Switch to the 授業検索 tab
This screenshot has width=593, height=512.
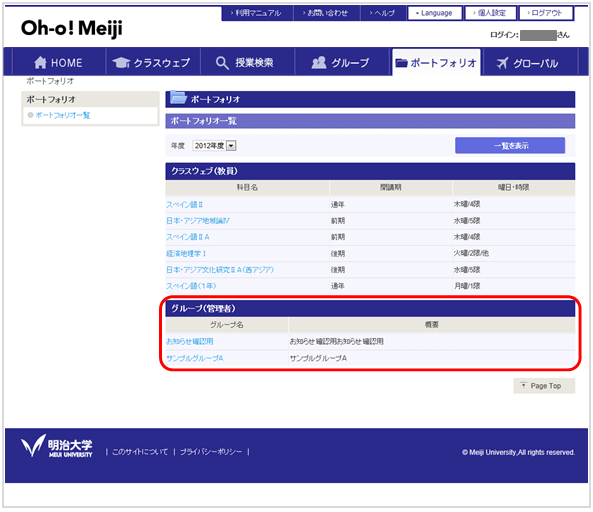point(247,63)
